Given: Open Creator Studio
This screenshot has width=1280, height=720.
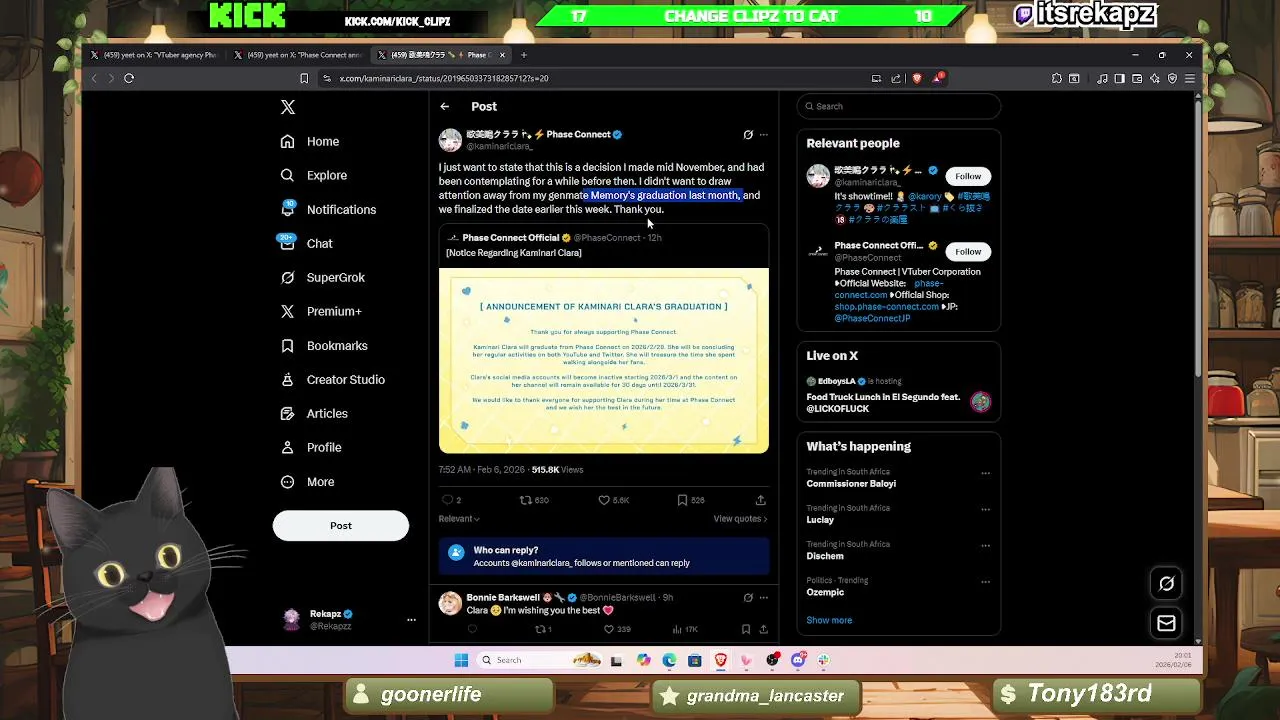Looking at the screenshot, I should (x=332, y=380).
